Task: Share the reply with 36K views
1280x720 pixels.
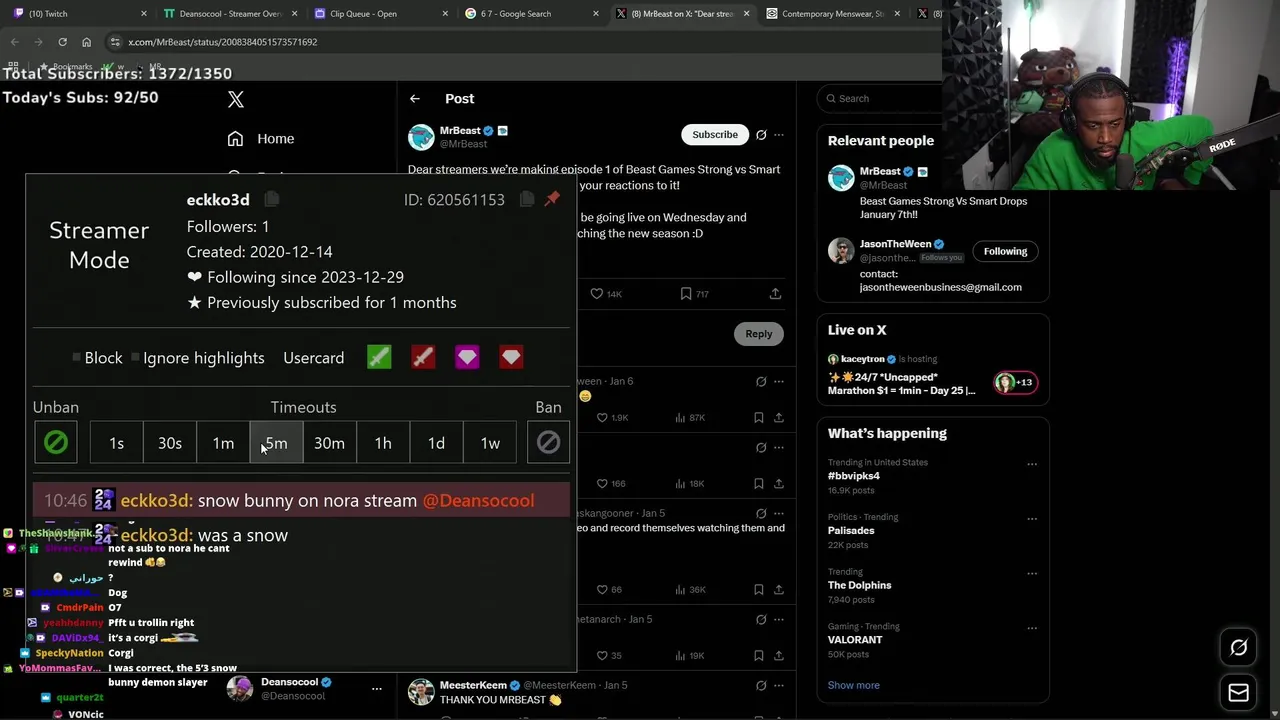Action: 778,590
